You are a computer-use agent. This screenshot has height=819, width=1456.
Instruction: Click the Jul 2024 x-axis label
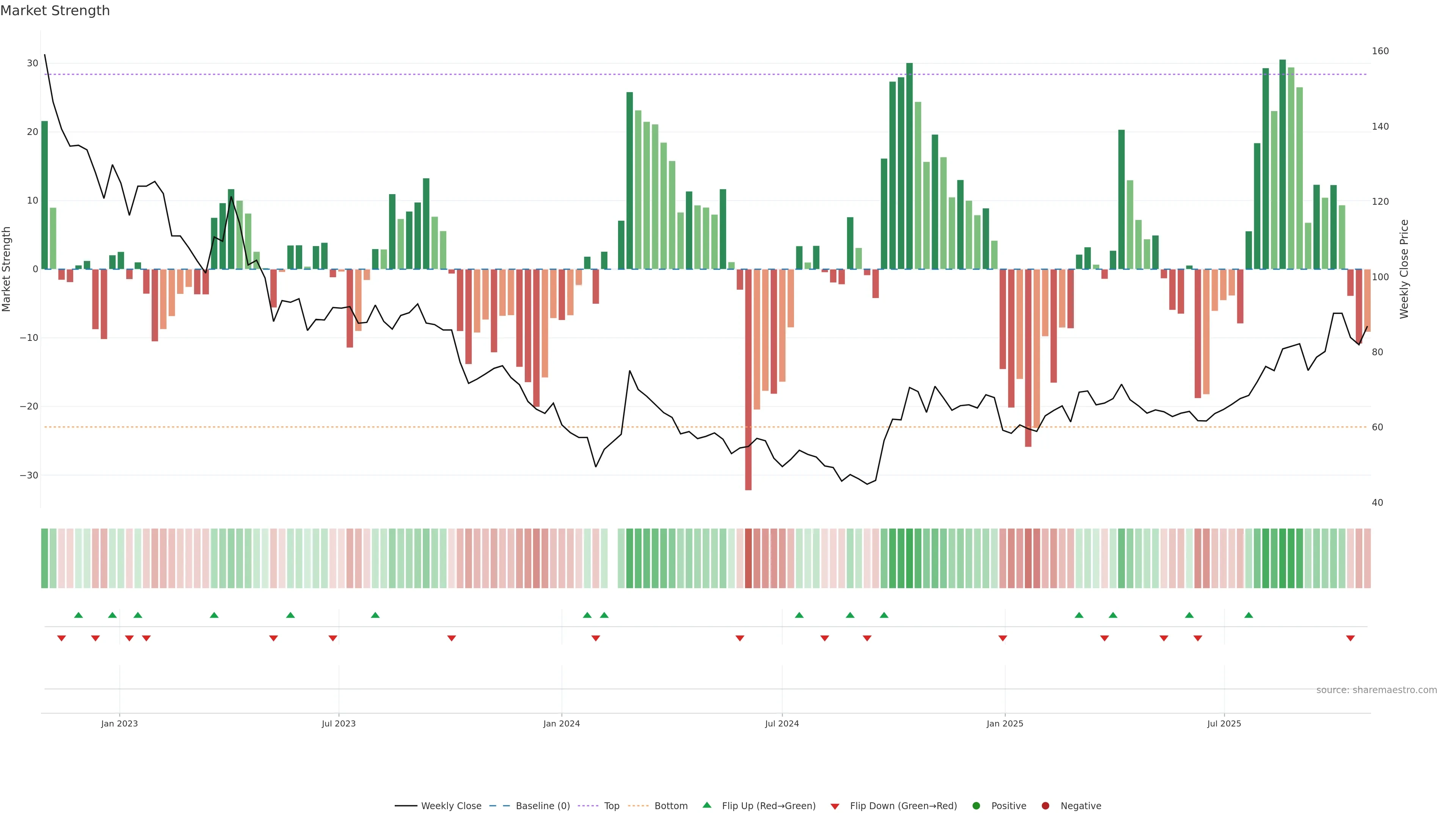click(782, 723)
